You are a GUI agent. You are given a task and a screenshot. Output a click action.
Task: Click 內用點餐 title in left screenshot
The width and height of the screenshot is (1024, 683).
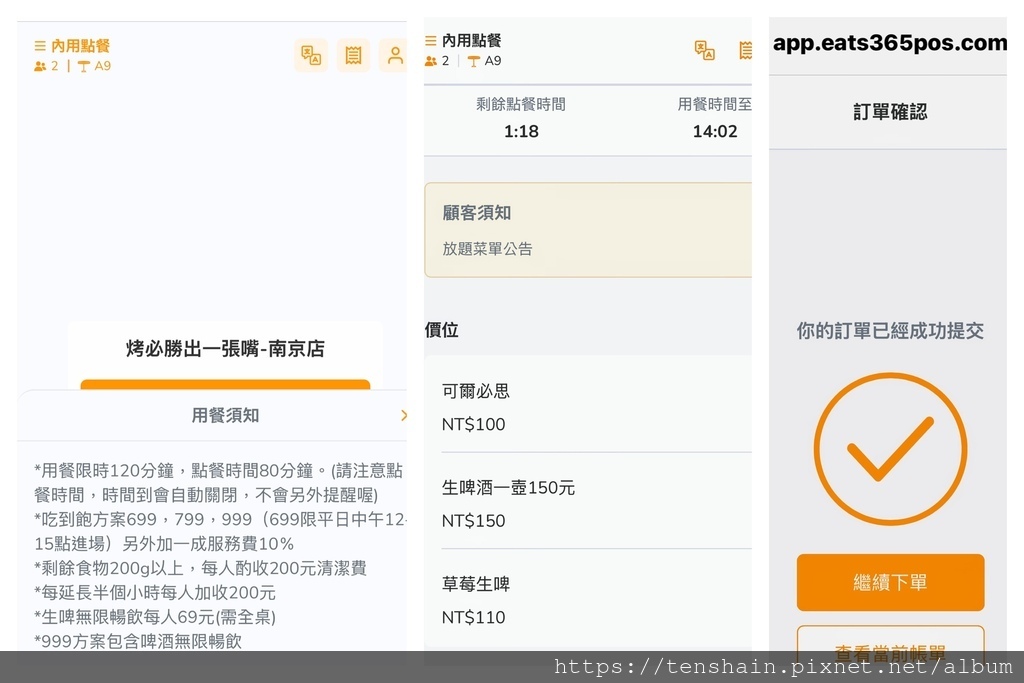(x=80, y=46)
